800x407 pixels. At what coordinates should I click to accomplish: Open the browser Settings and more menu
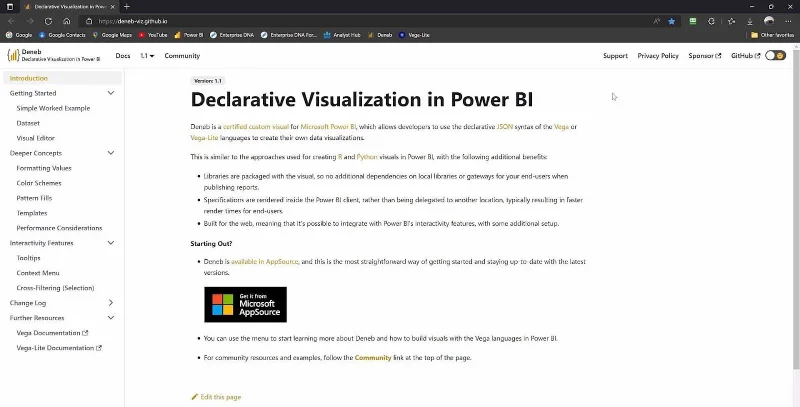click(x=789, y=21)
